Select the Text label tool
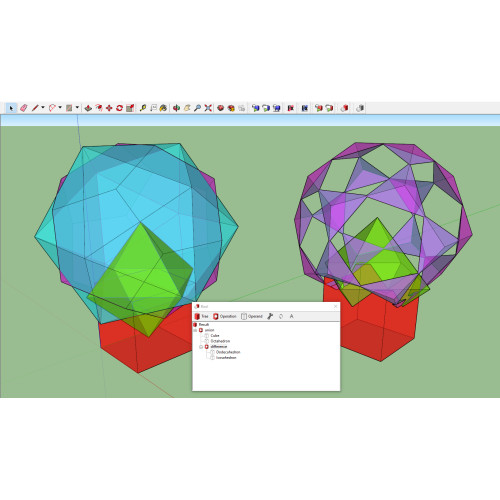 153,108
